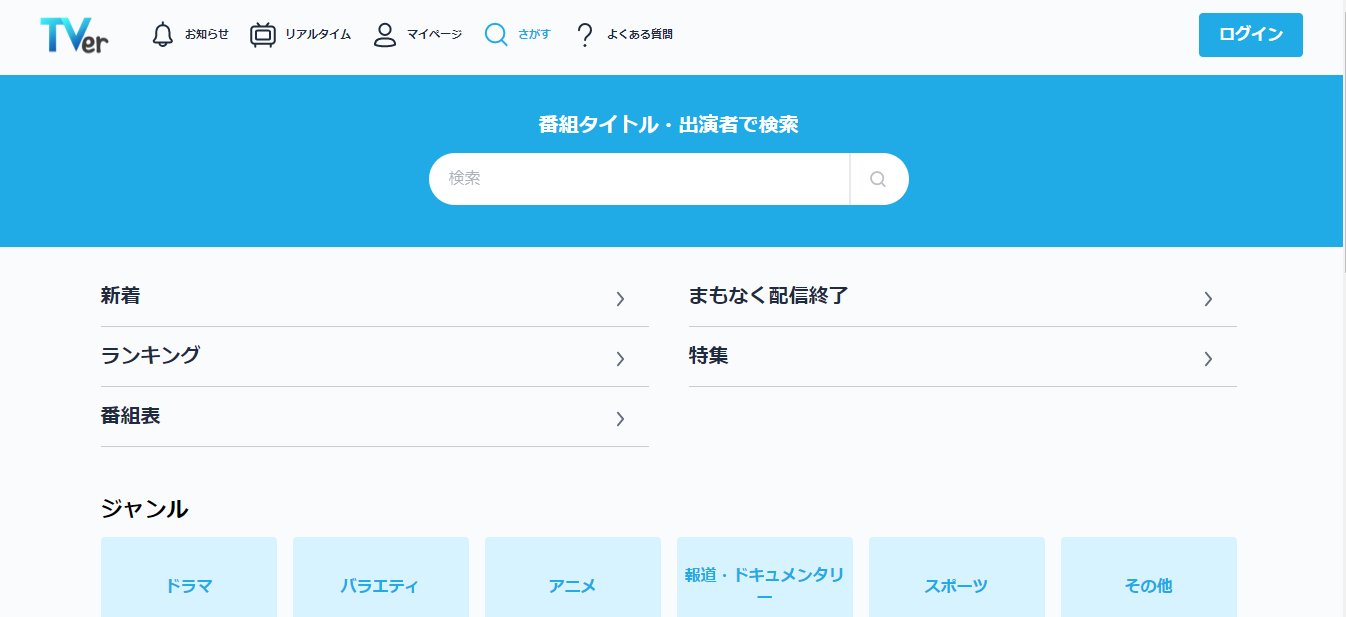Expand the 番組表 row chevron
The image size is (1346, 617).
click(620, 418)
